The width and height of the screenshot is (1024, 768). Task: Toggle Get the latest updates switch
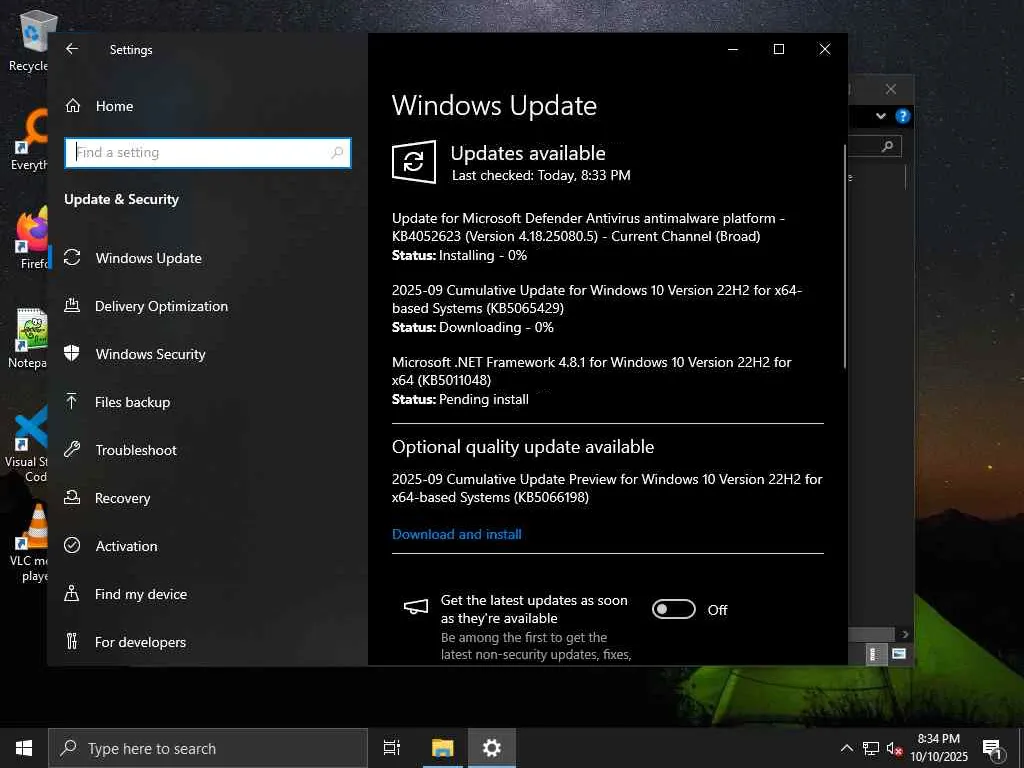click(674, 609)
